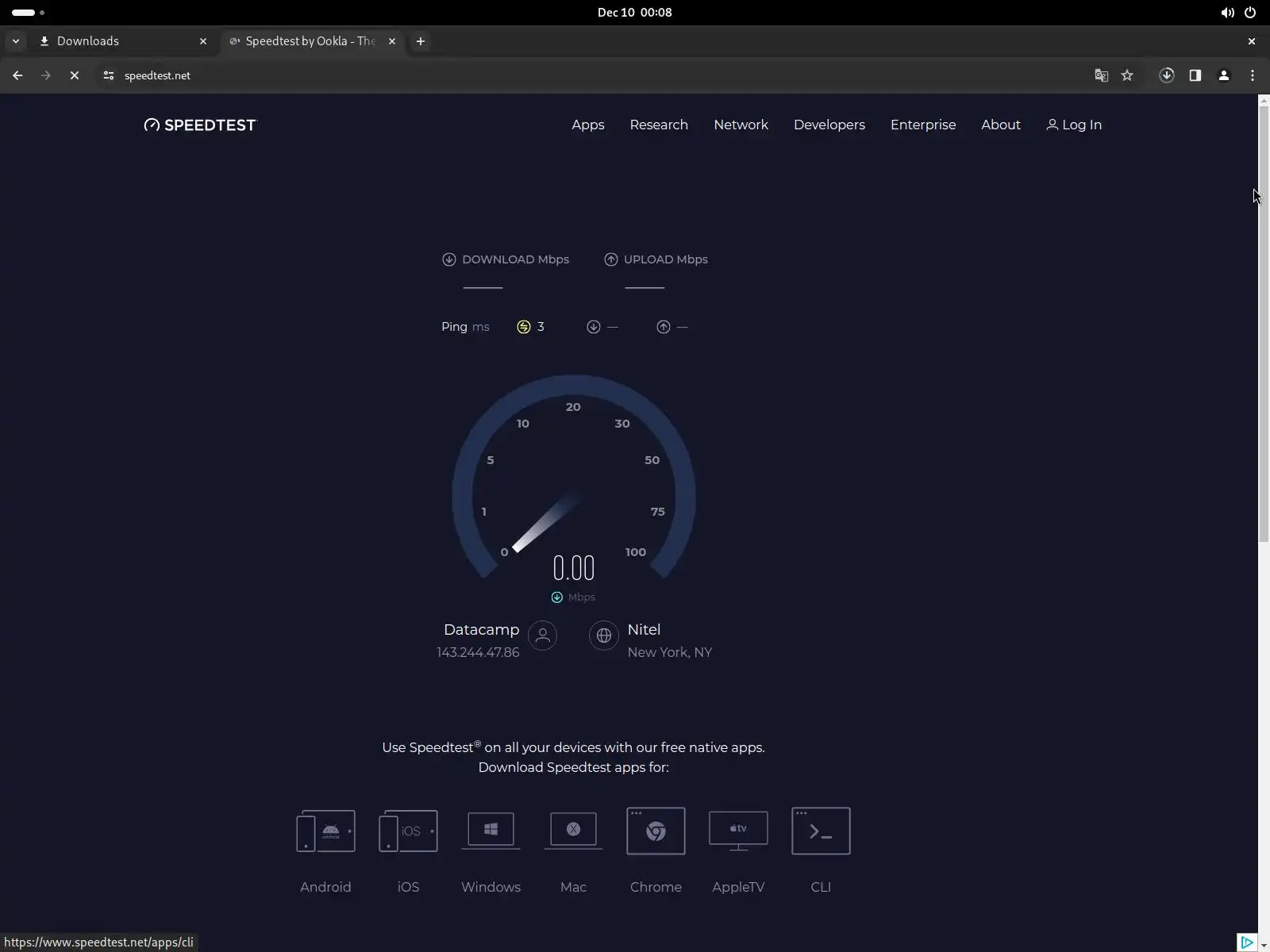Open the Developers menu
Screen dimensions: 1270x952
click(829, 125)
